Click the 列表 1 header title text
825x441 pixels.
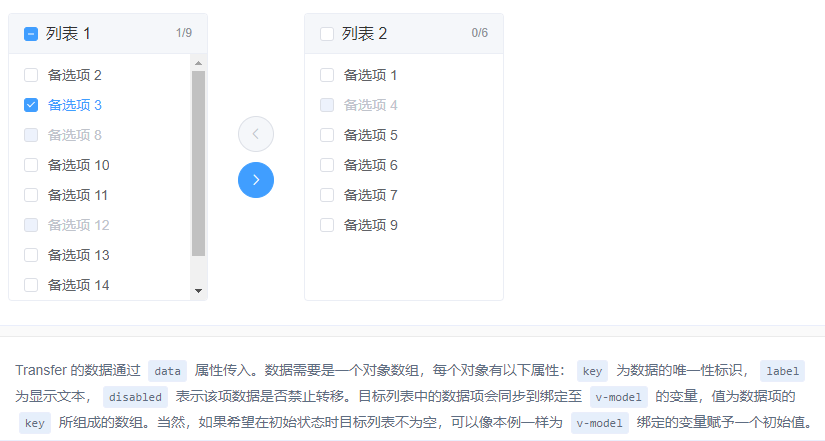point(68,34)
